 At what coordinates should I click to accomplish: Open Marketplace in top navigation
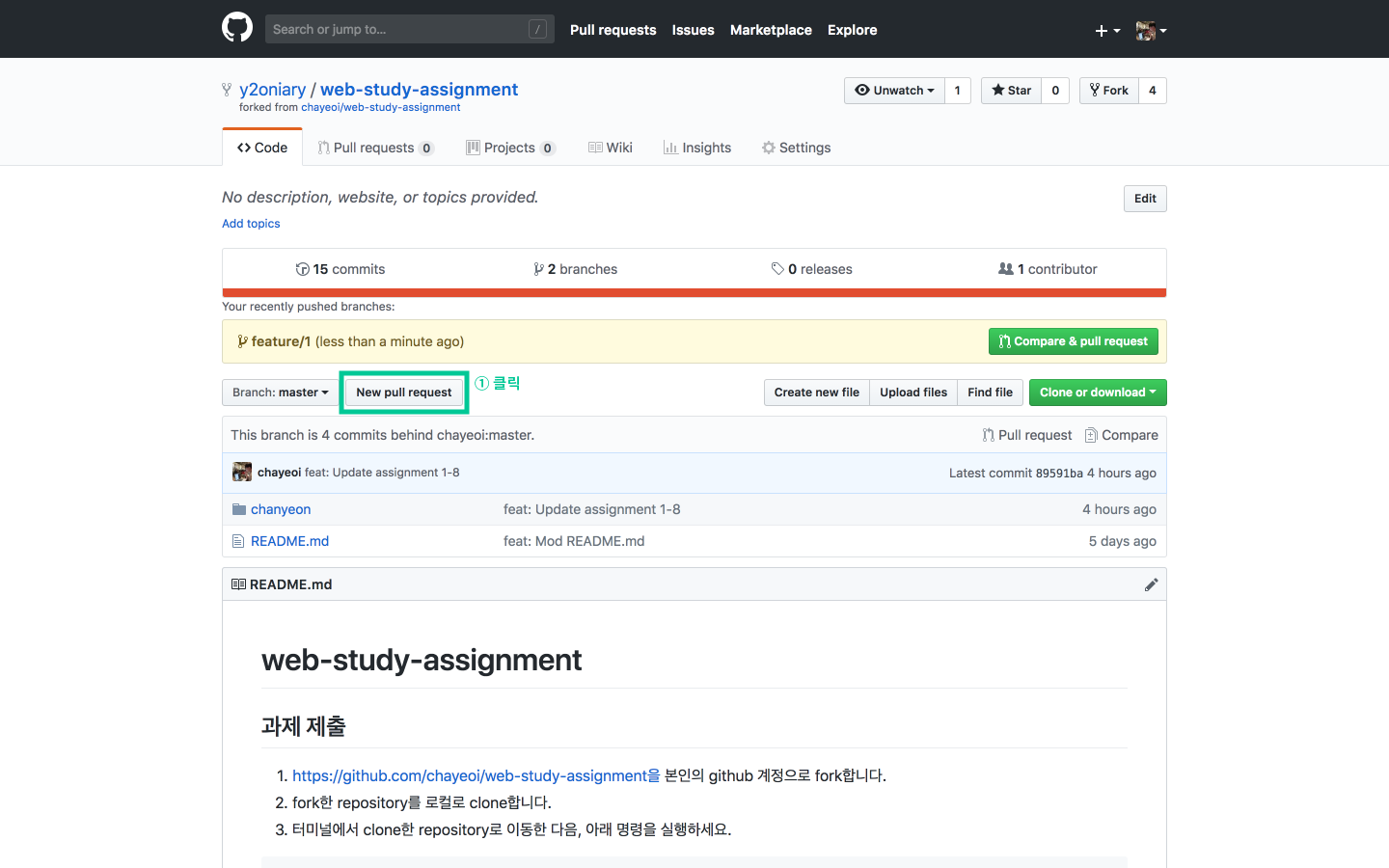771,30
